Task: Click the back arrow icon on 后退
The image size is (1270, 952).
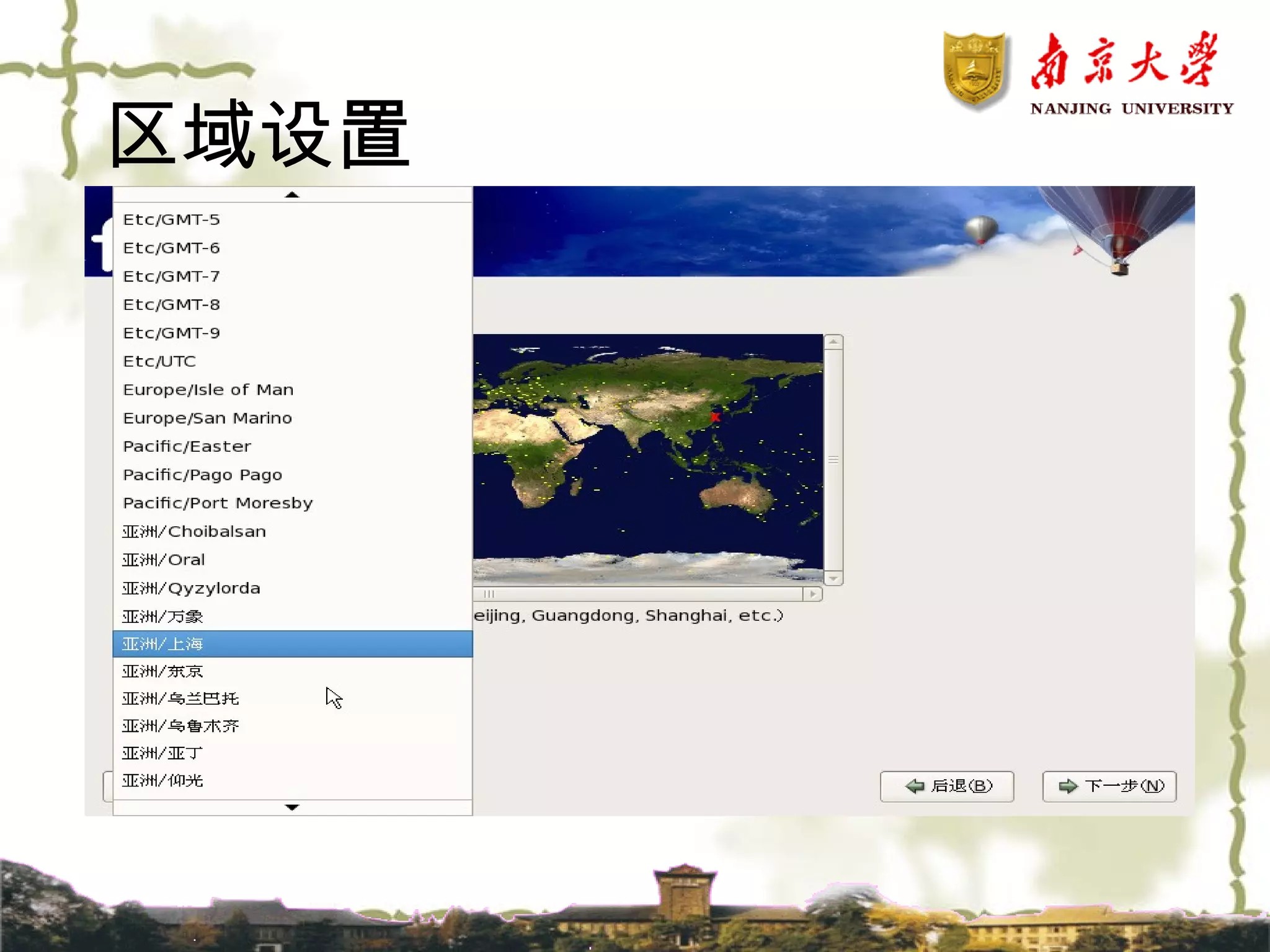Action: (915, 787)
